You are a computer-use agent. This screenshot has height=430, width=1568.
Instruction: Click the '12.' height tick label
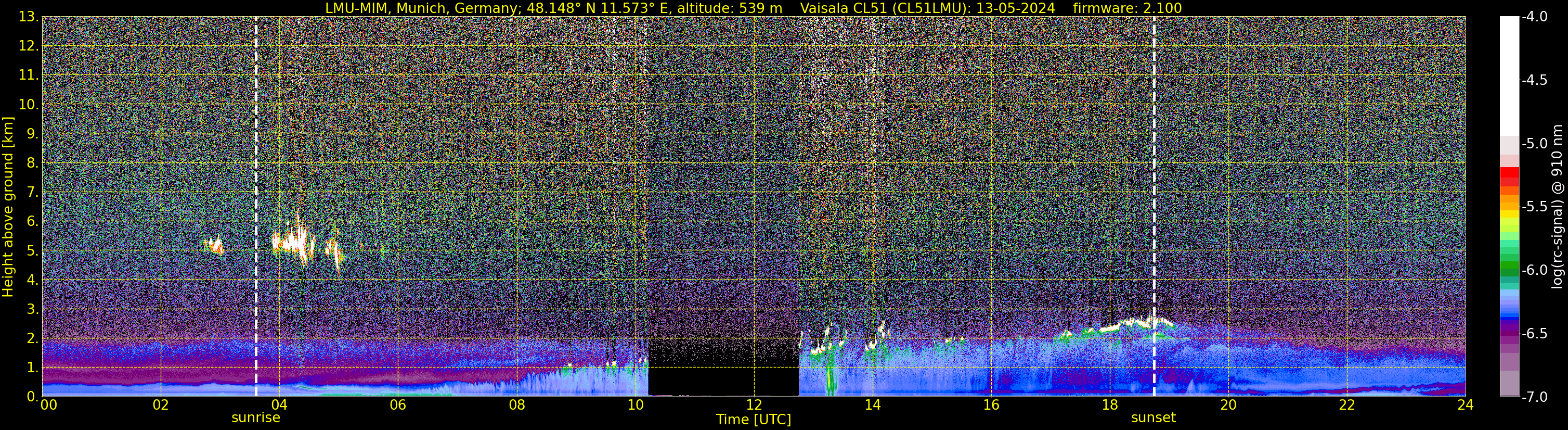coord(28,46)
